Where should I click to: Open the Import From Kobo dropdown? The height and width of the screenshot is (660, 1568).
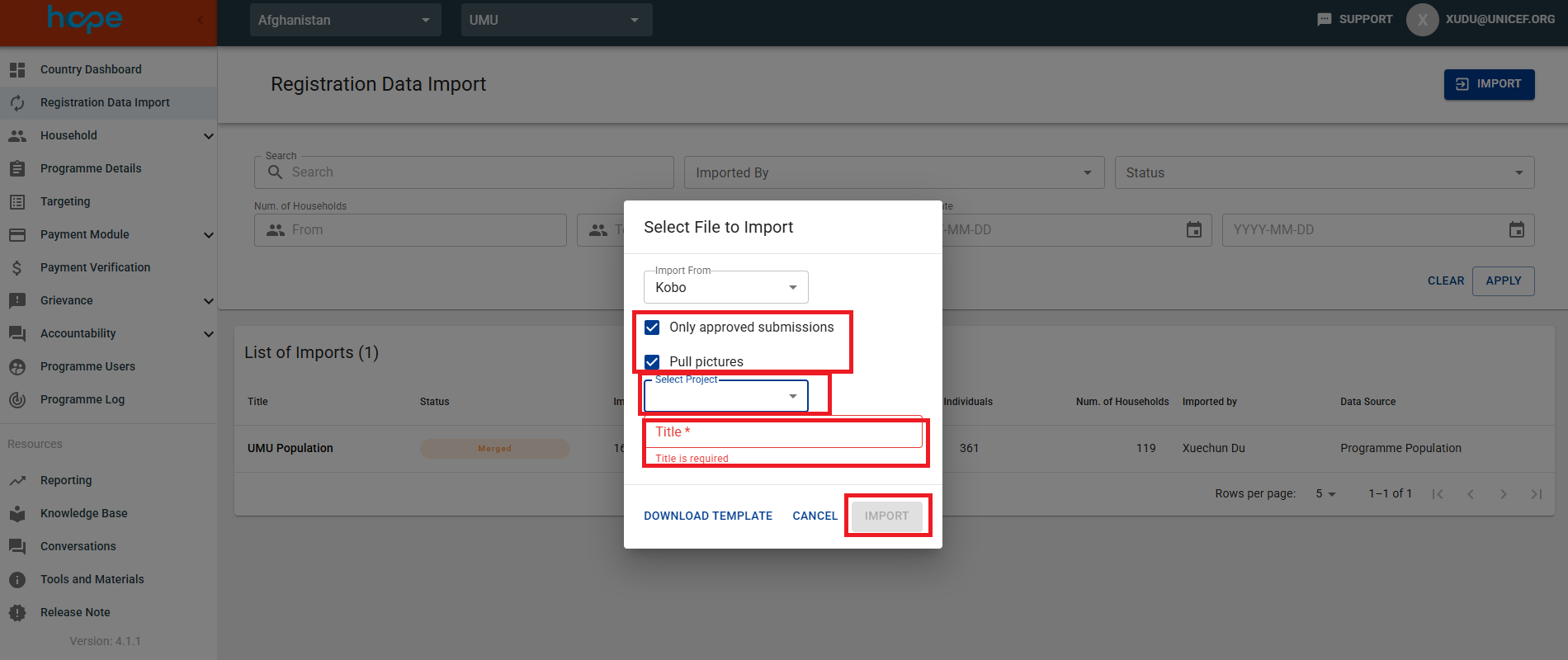[x=725, y=288]
